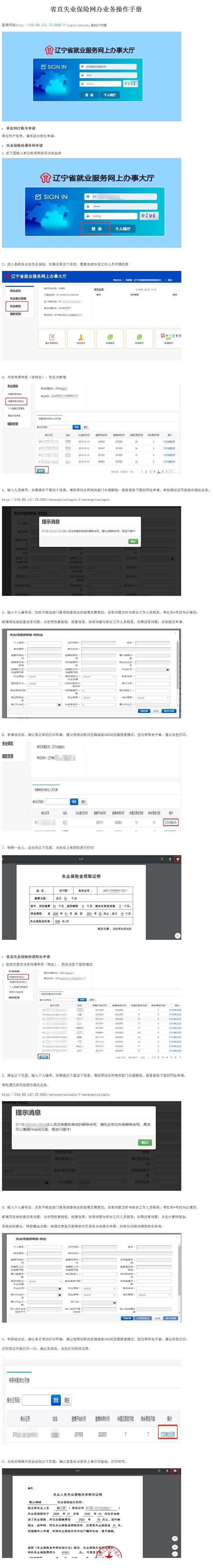
Task: Click 新增 button under 待遇申报(非转出) table
Action: pos(41,470)
